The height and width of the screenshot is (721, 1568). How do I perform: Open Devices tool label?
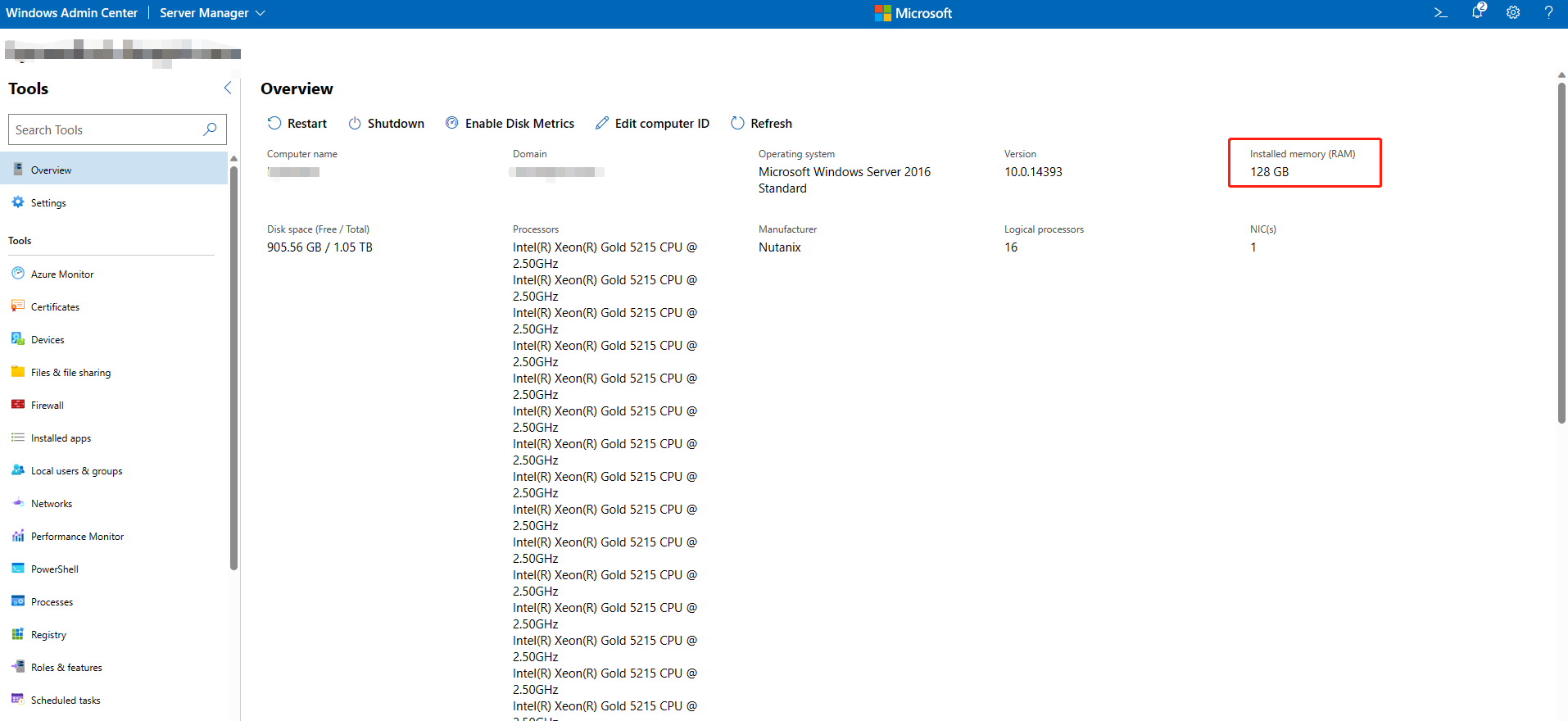point(48,340)
